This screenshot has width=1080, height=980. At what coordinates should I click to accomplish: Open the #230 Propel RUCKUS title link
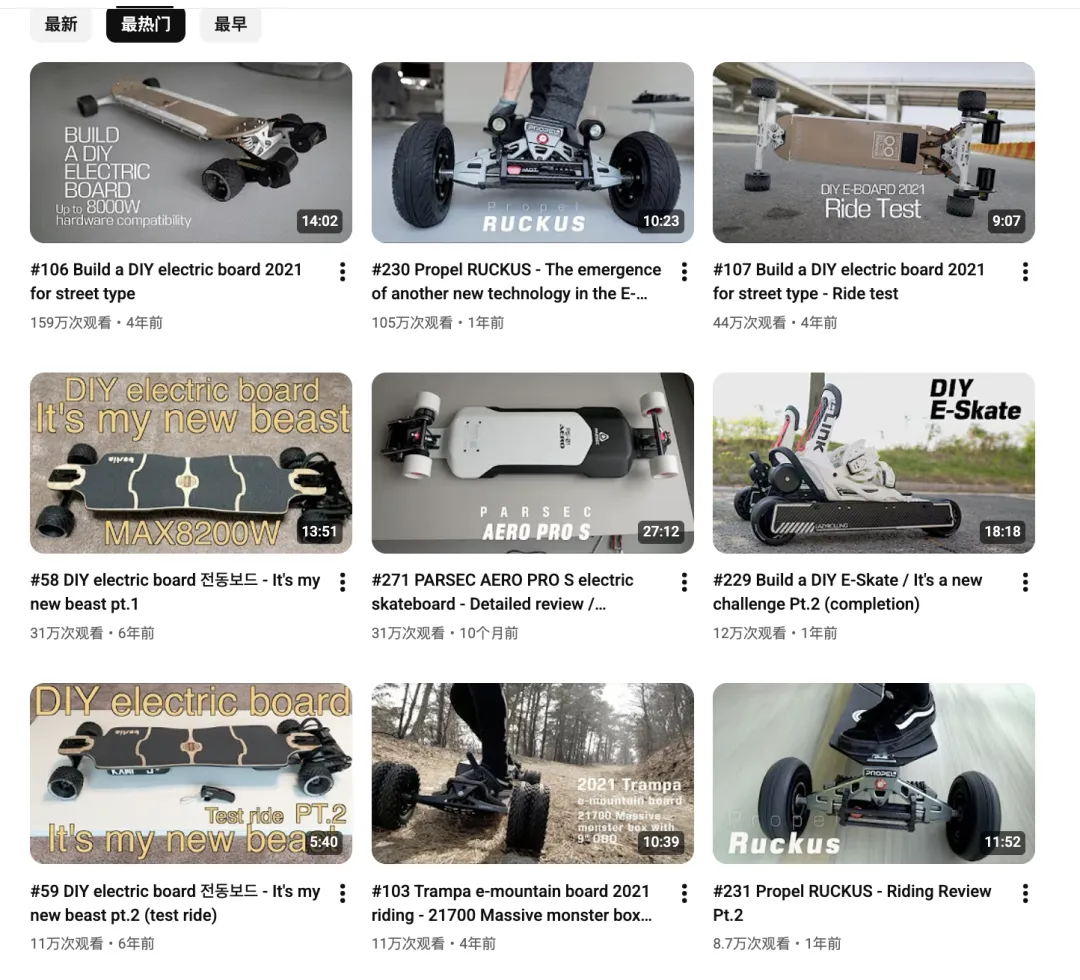coord(516,282)
